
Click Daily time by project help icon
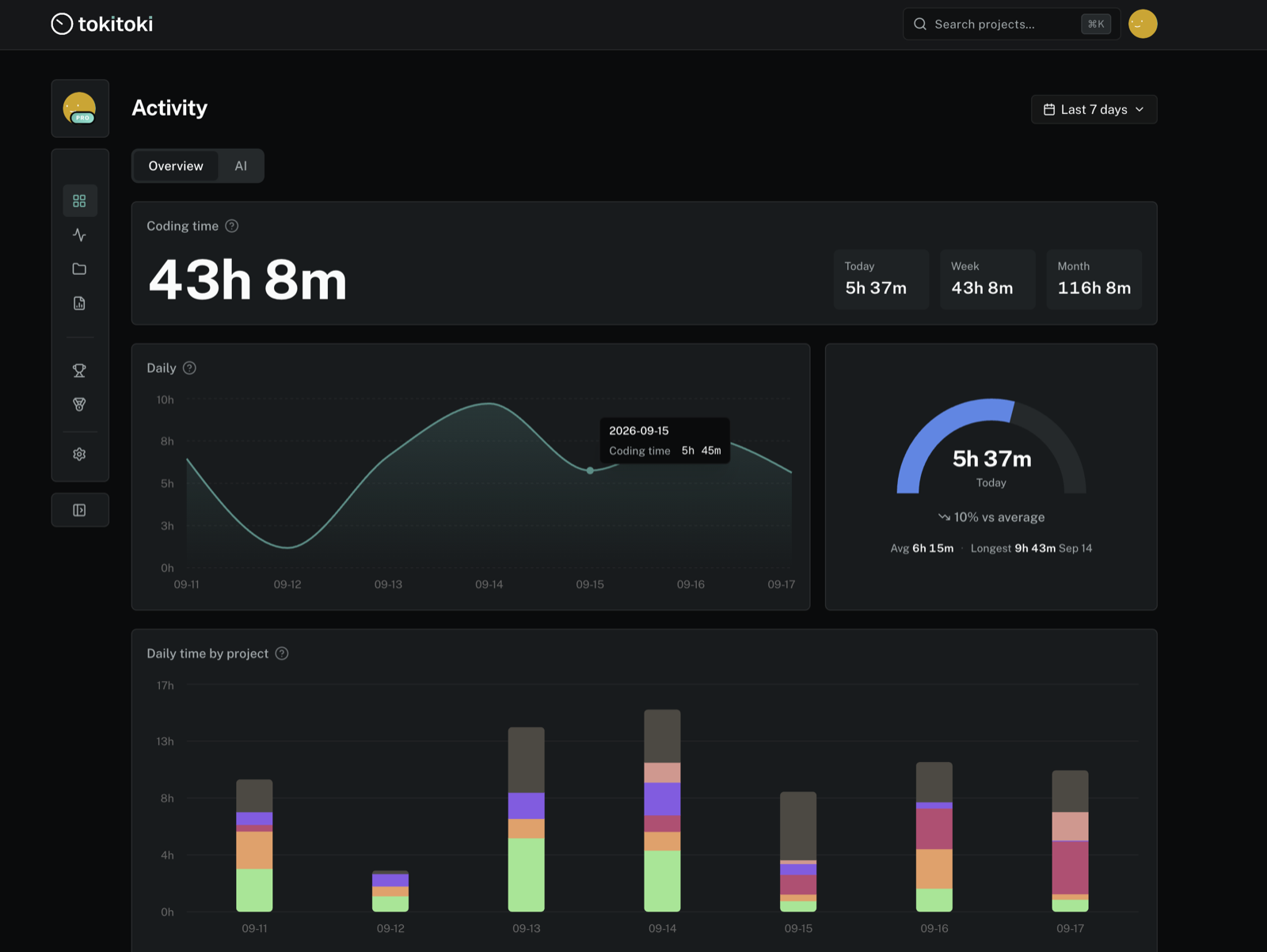[x=282, y=653]
